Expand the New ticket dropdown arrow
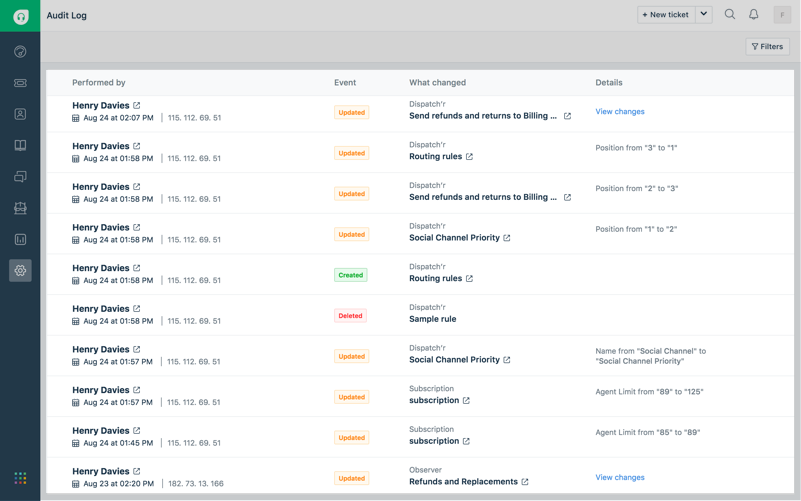Screen dimensions: 801x501 pyautogui.click(x=703, y=15)
